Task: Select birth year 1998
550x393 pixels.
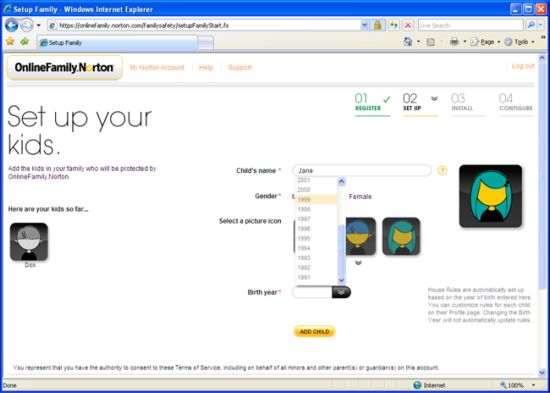Action: (316, 209)
